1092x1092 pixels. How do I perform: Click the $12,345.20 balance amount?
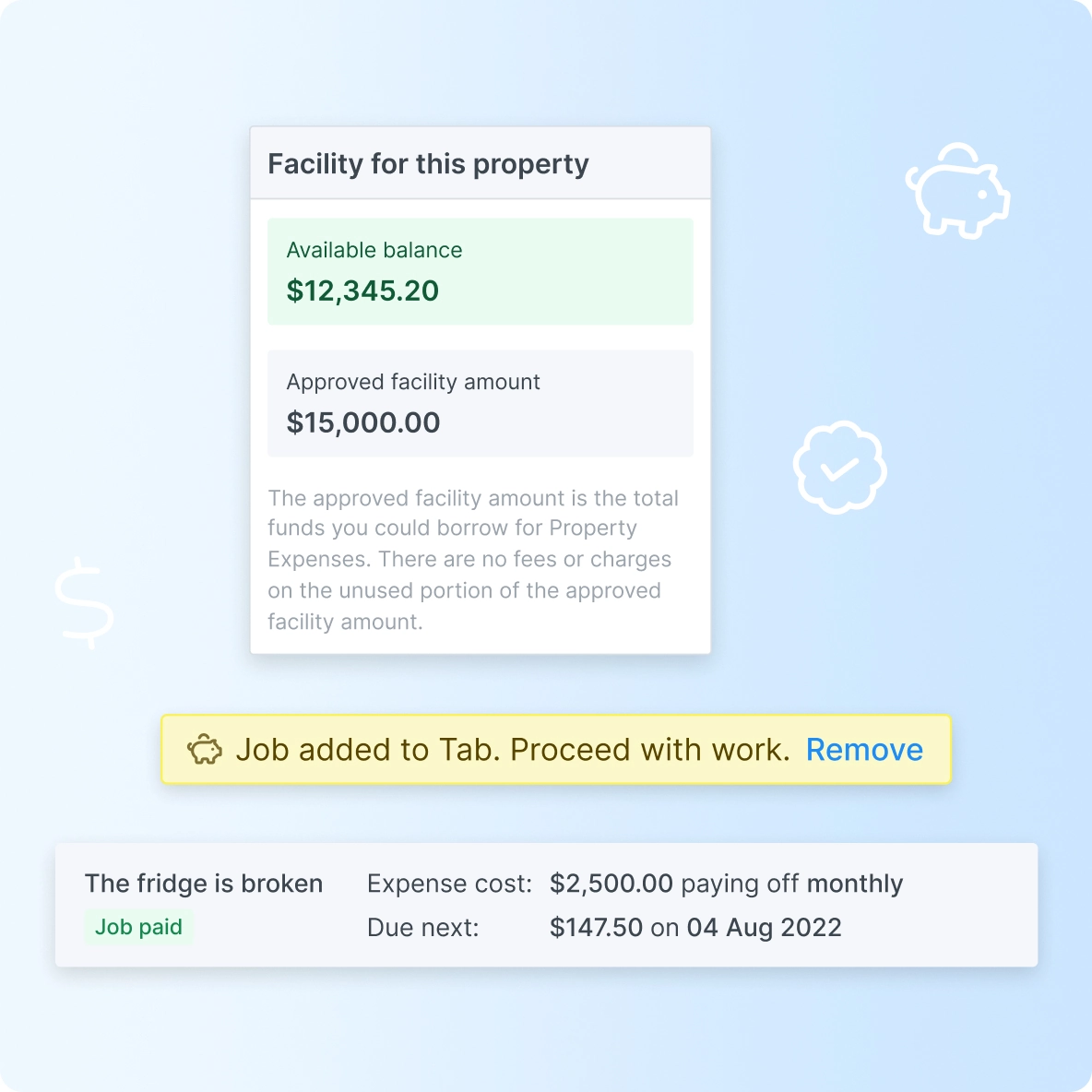coord(362,291)
